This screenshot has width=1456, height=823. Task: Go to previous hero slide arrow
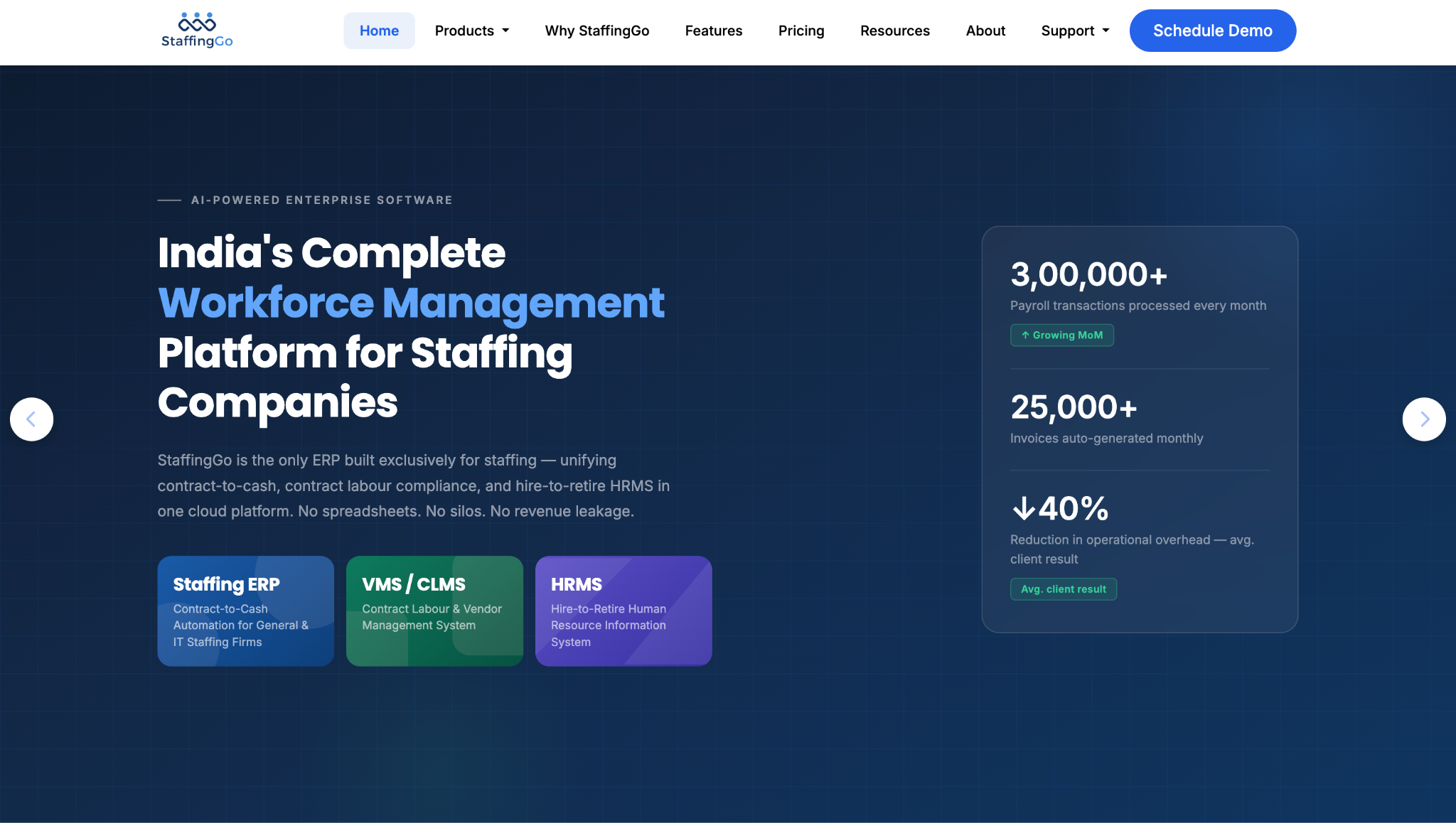pyautogui.click(x=31, y=419)
